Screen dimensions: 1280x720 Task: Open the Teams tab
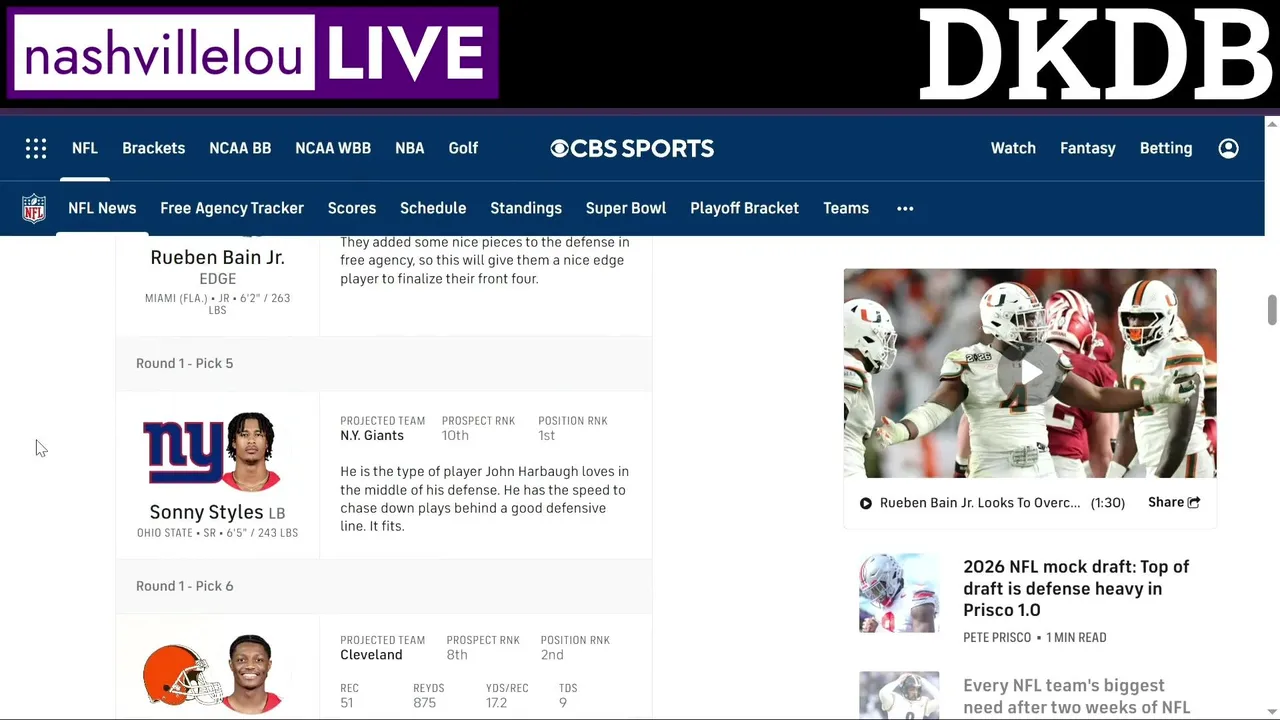pyautogui.click(x=846, y=208)
